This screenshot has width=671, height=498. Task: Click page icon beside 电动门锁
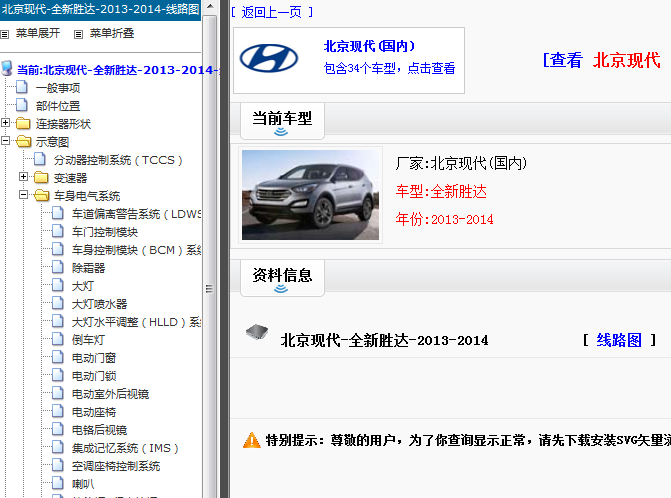58,375
